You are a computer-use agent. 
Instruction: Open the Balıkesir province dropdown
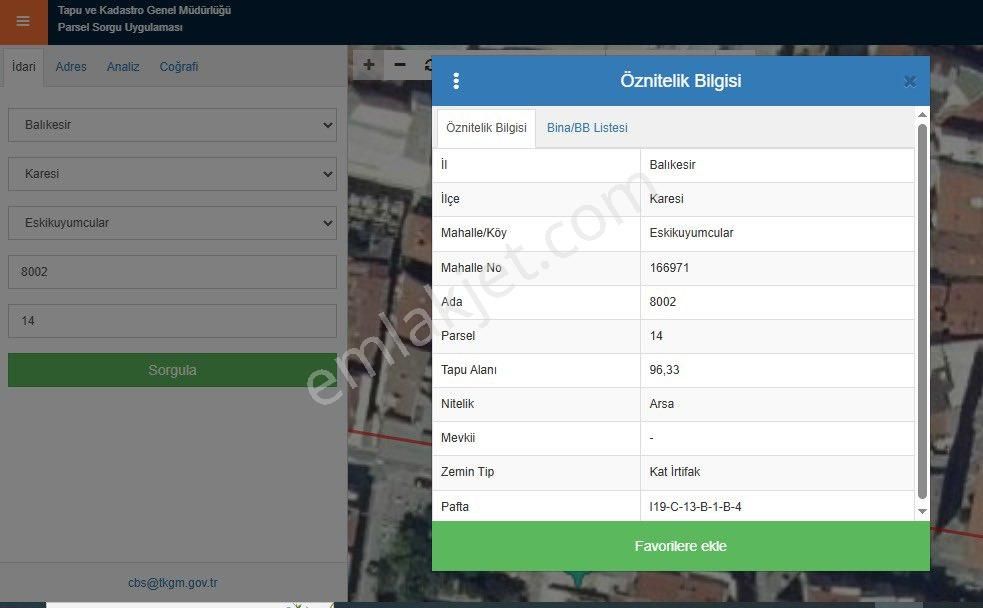point(171,124)
